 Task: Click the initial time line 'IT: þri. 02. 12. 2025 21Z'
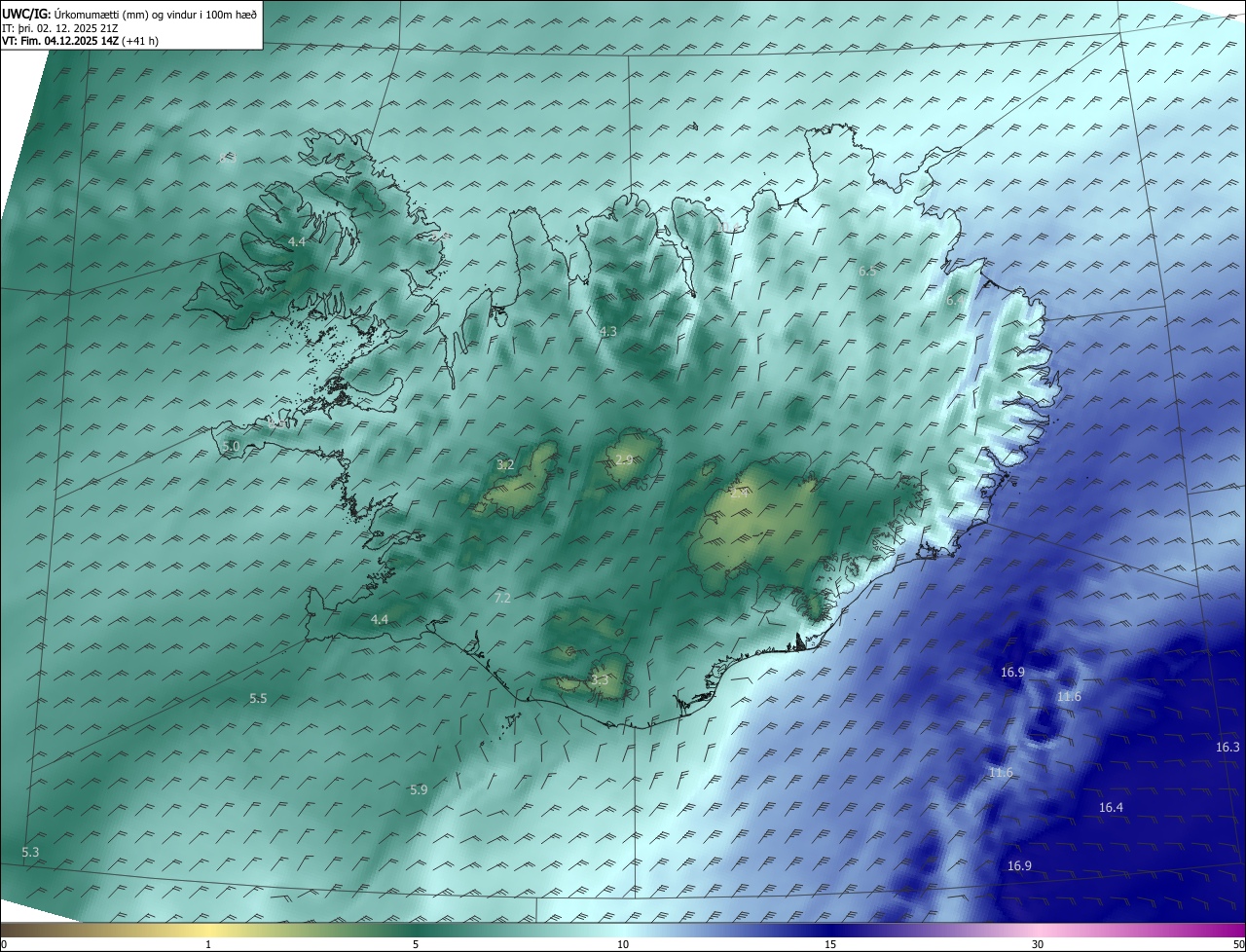(x=59, y=28)
